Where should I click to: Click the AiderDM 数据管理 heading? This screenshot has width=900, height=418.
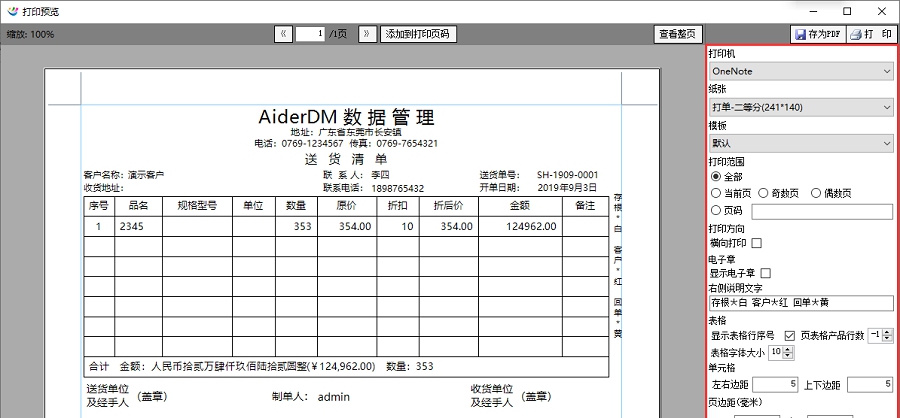click(x=346, y=117)
